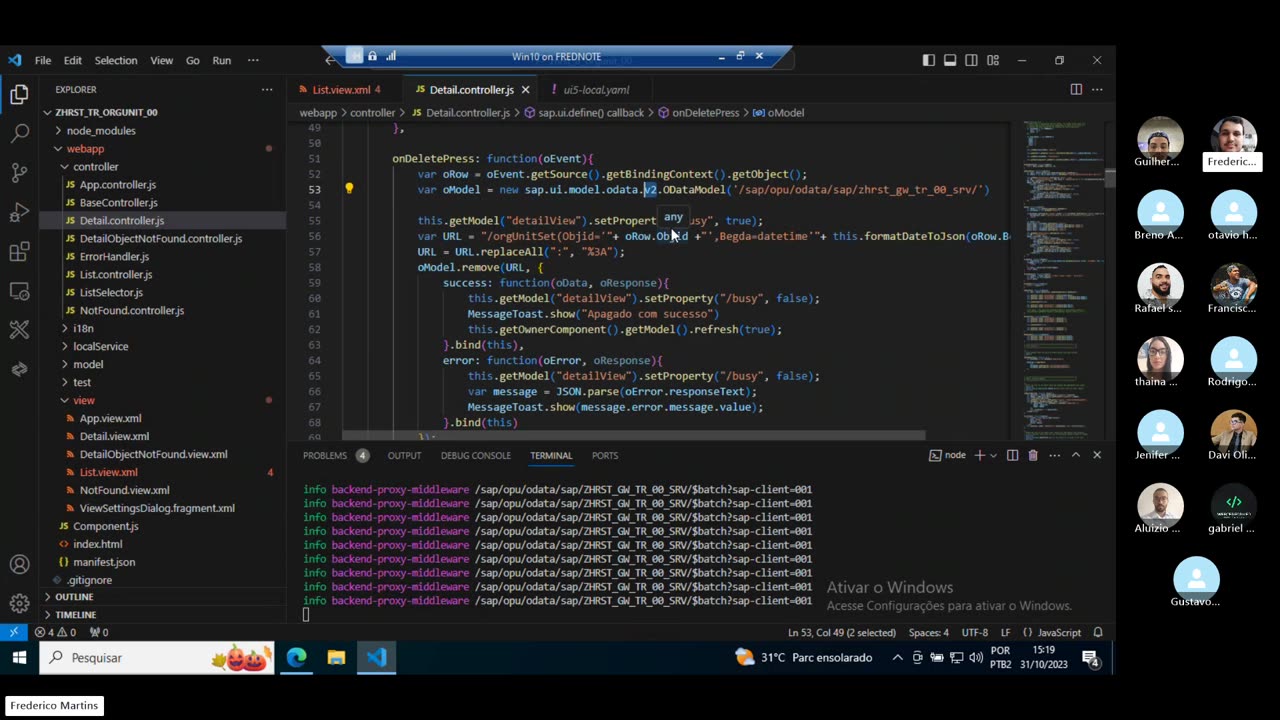Collapse the webapp folder
This screenshot has height=720, width=1280.
click(x=162, y=148)
